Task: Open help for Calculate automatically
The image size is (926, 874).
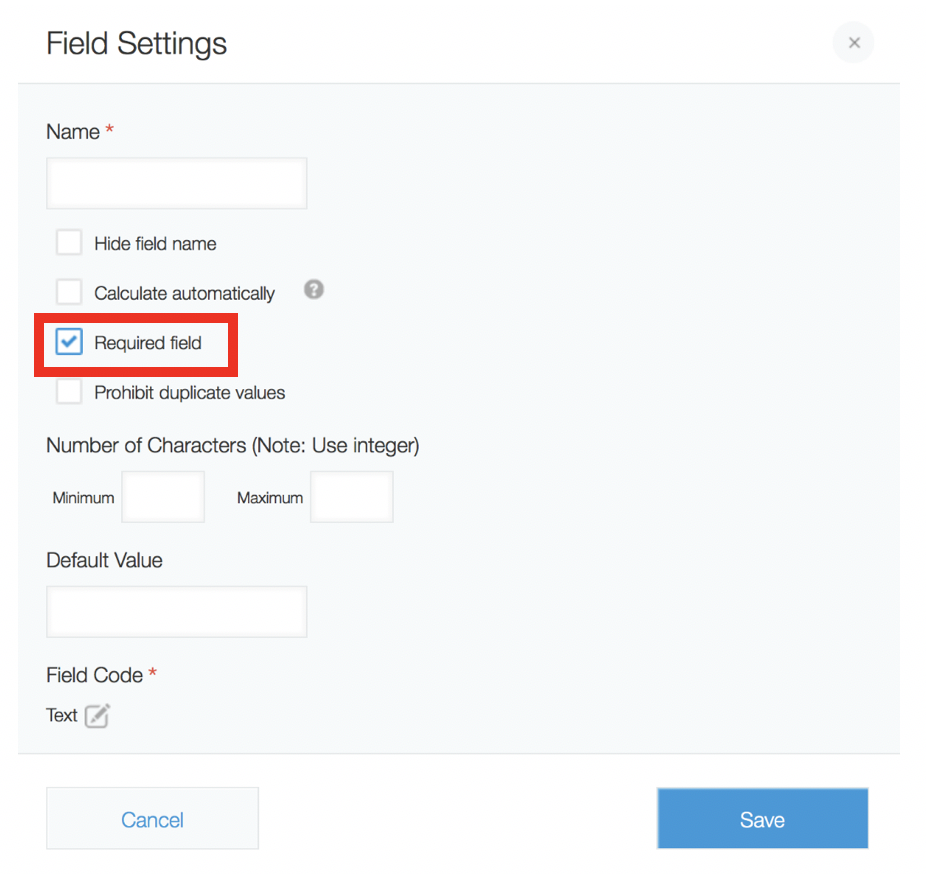Action: click(314, 290)
